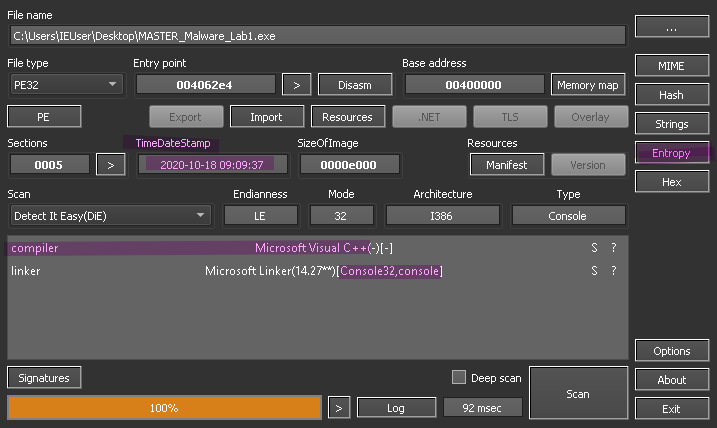Open the Hash window
This screenshot has height=428, width=717.
(x=672, y=95)
